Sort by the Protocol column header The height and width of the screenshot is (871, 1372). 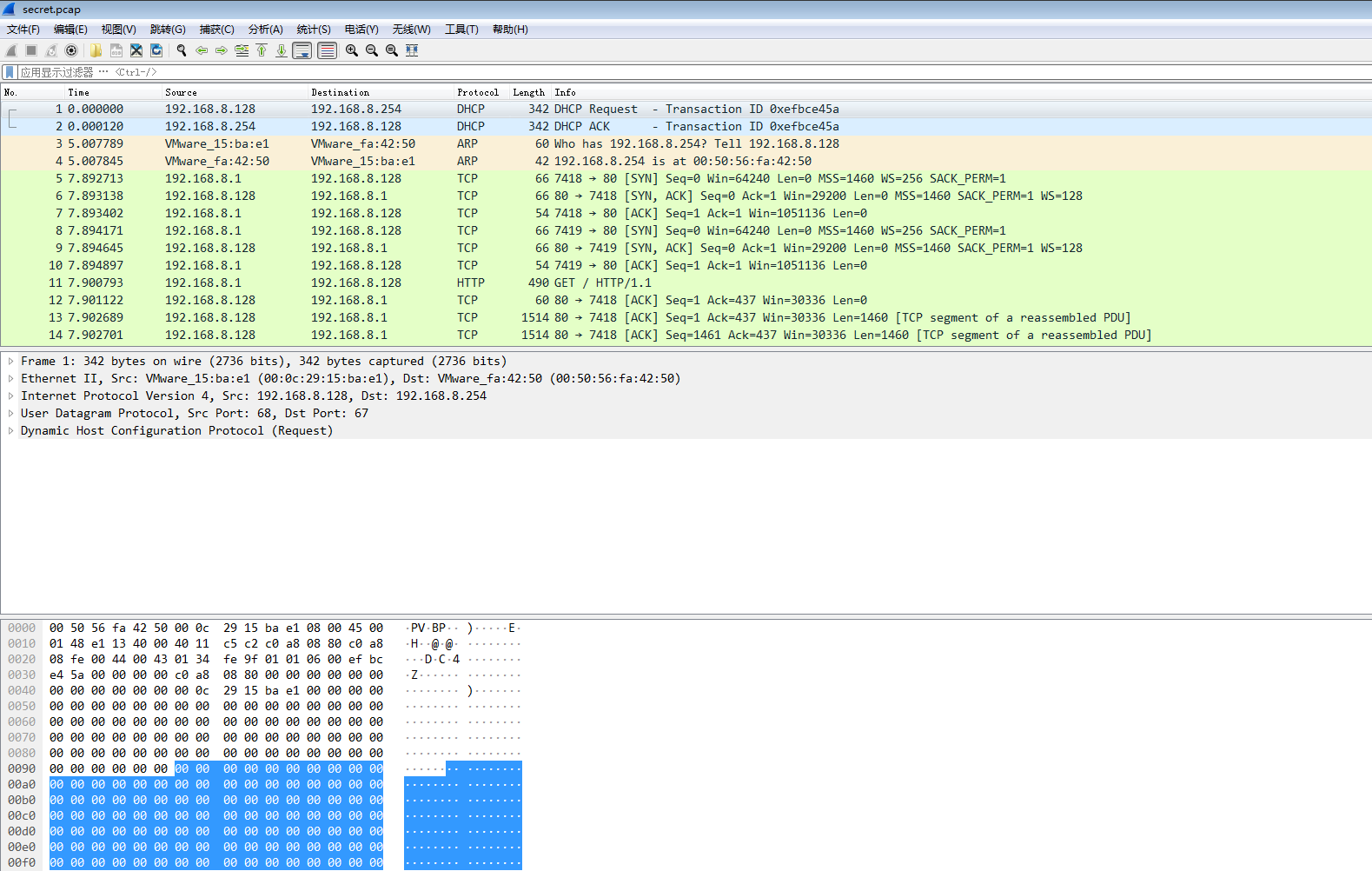[x=481, y=92]
